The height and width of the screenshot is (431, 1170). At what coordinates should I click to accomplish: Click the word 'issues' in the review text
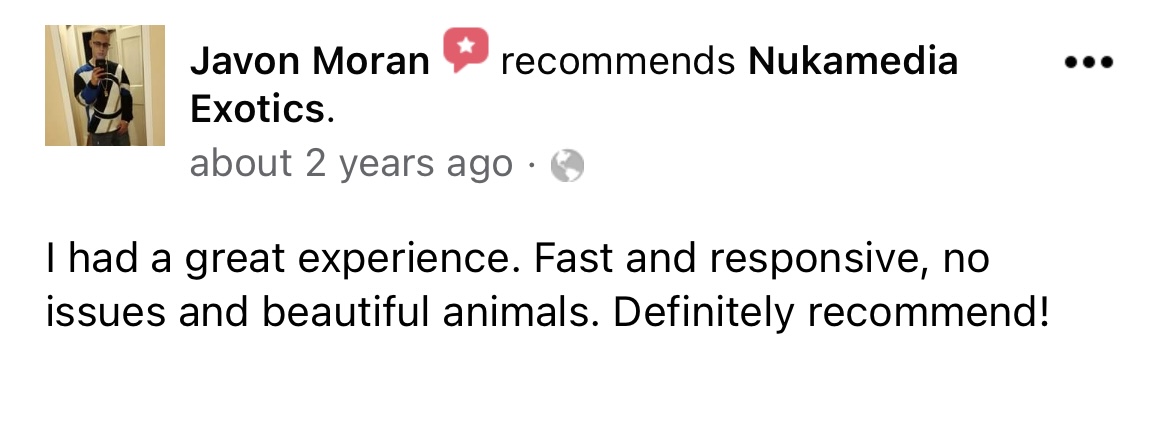point(105,314)
